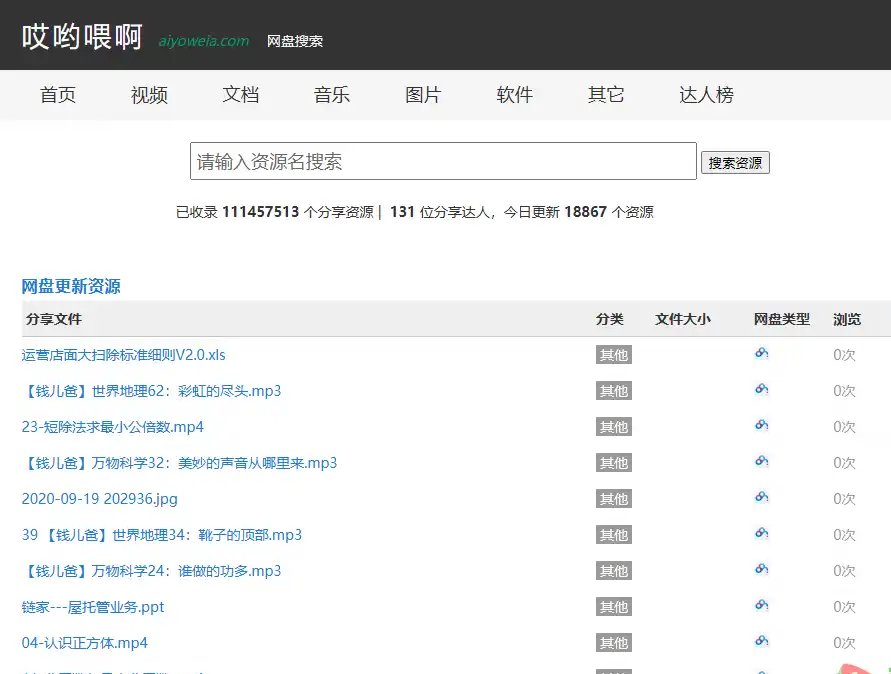Open the 音乐 category
The image size is (891, 674).
332,94
